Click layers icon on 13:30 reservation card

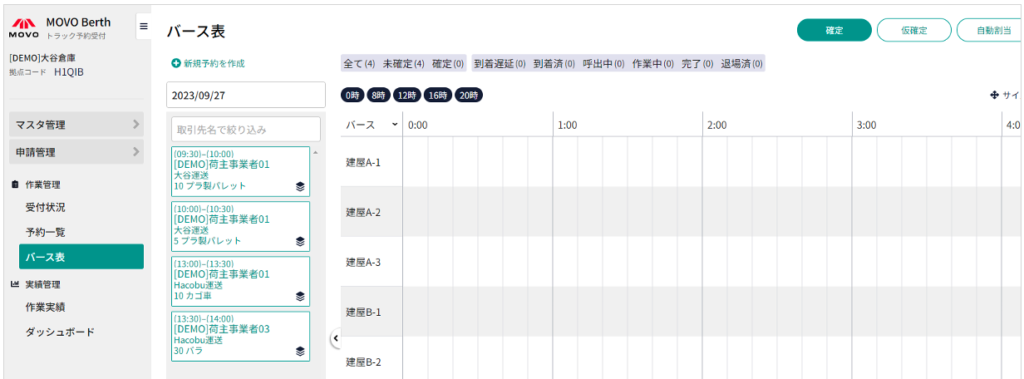coord(300,351)
